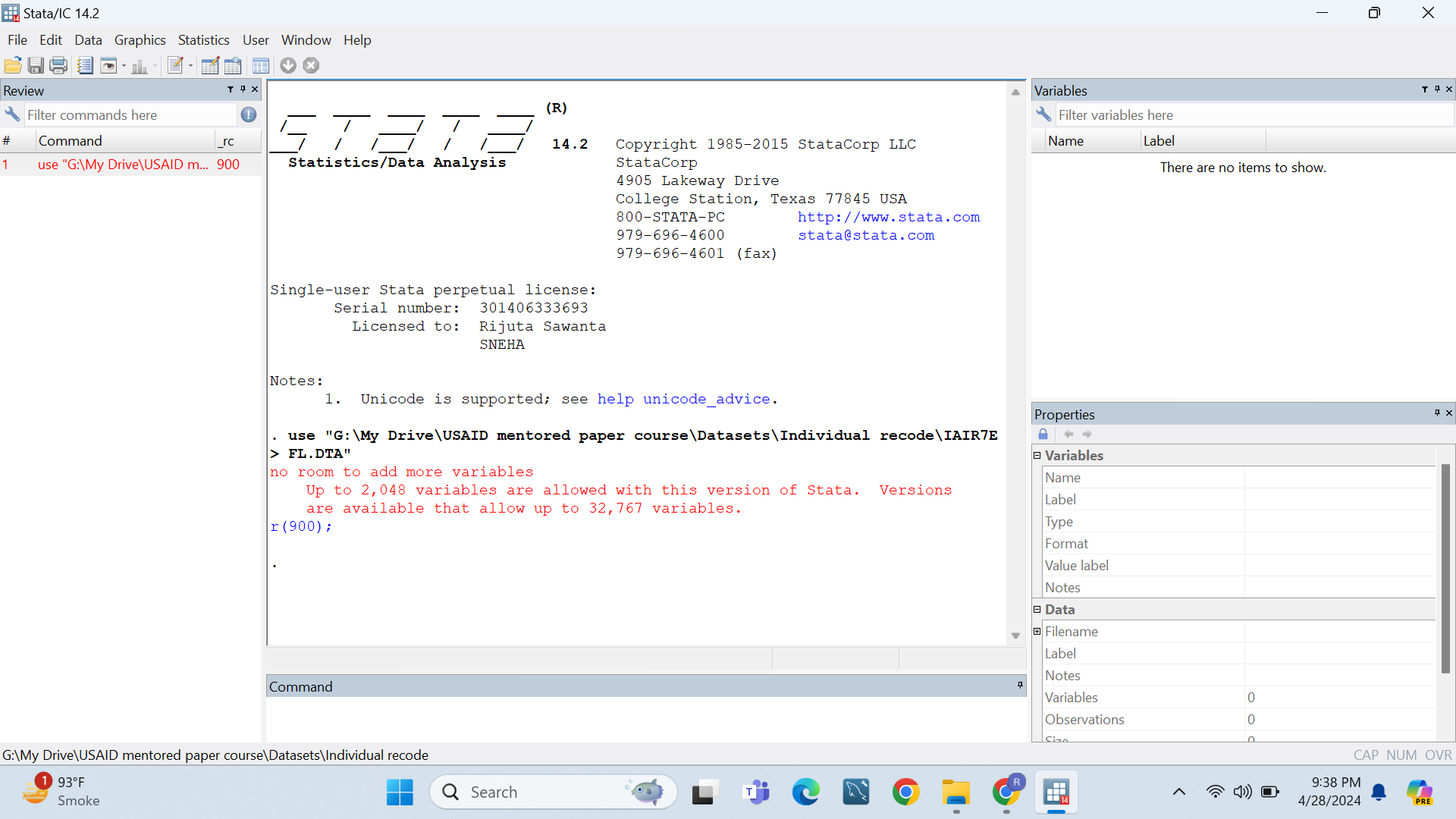
Task: Open the Data Editor (Browse) icon
Action: (233, 66)
